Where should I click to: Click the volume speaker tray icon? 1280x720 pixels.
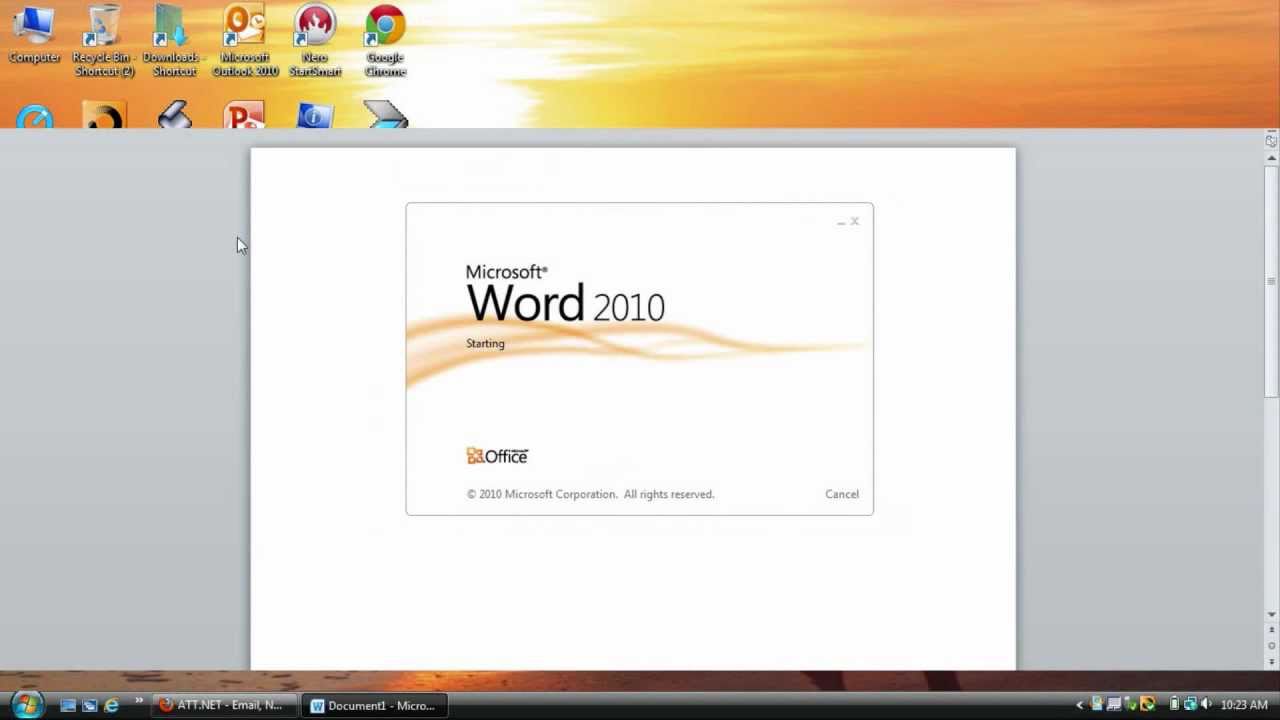(1206, 704)
